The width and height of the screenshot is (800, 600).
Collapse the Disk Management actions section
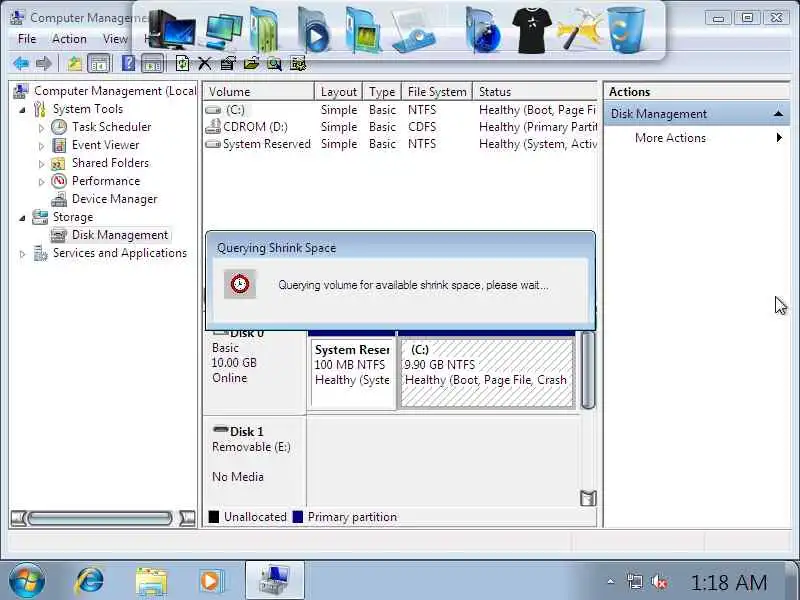click(778, 114)
